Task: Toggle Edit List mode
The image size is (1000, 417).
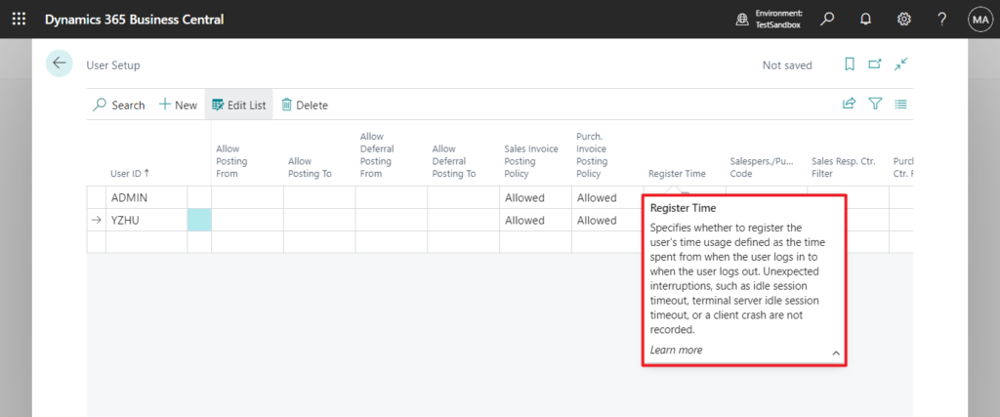Action: click(x=239, y=105)
